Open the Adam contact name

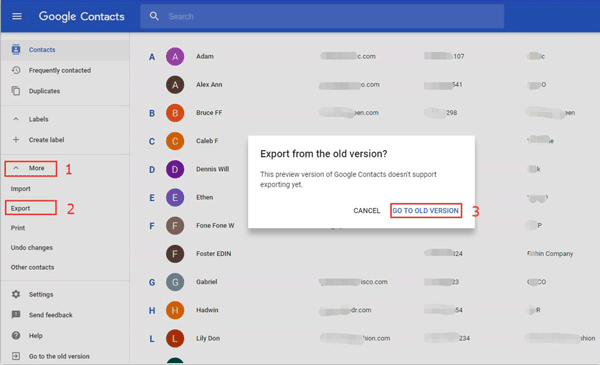point(205,57)
